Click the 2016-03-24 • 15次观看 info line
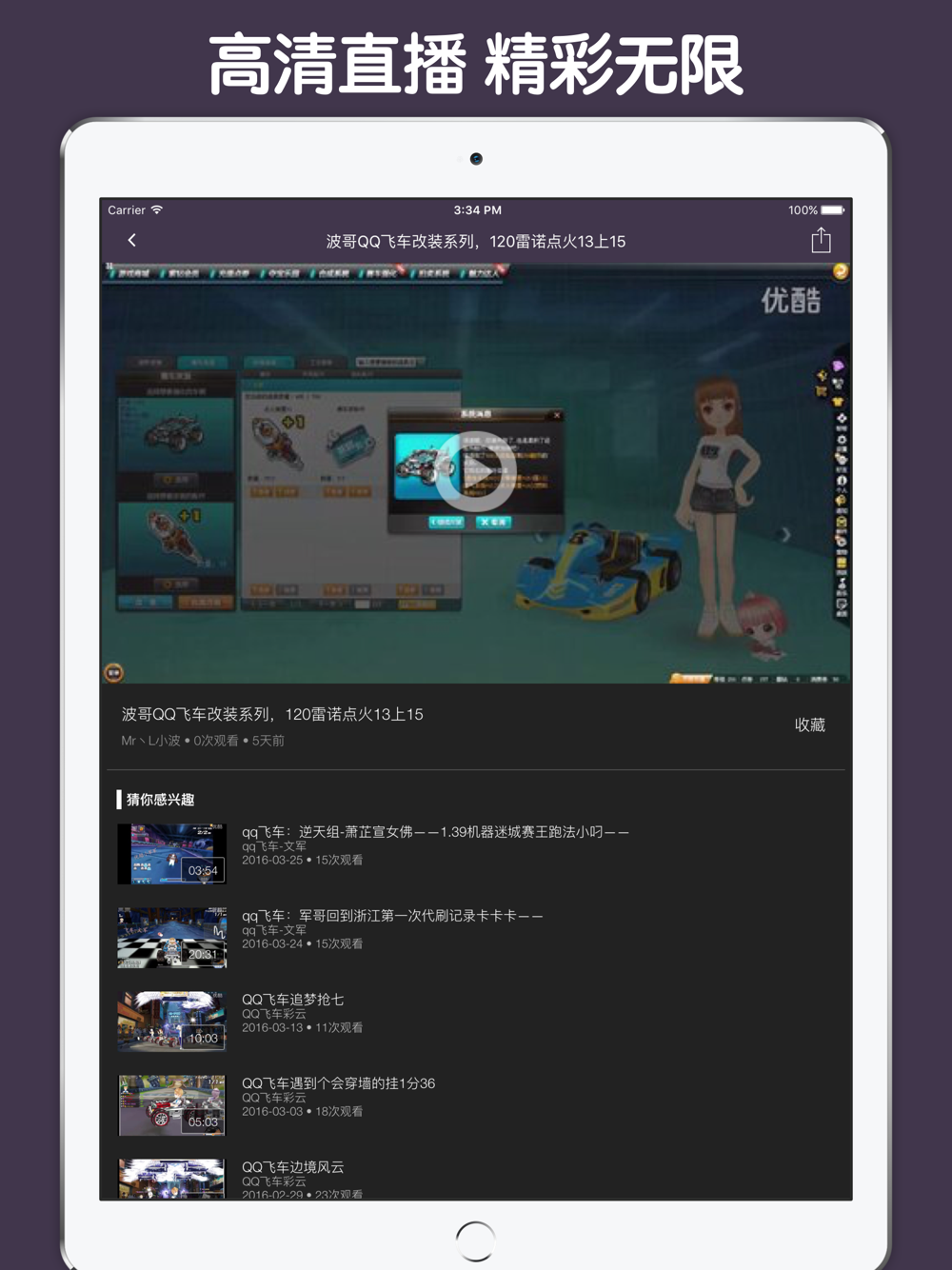This screenshot has height=1270, width=952. (x=302, y=943)
